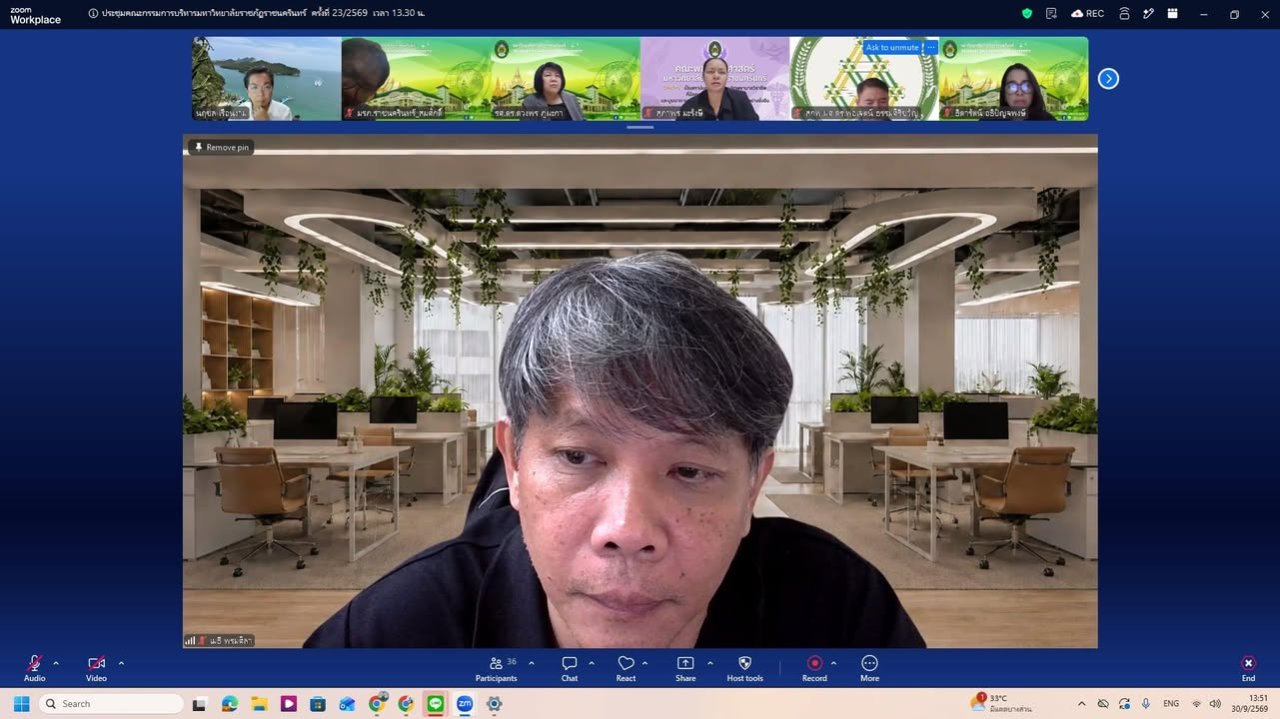Expand the React options arrow
Viewport: 1280px width, 719px height.
[645, 663]
